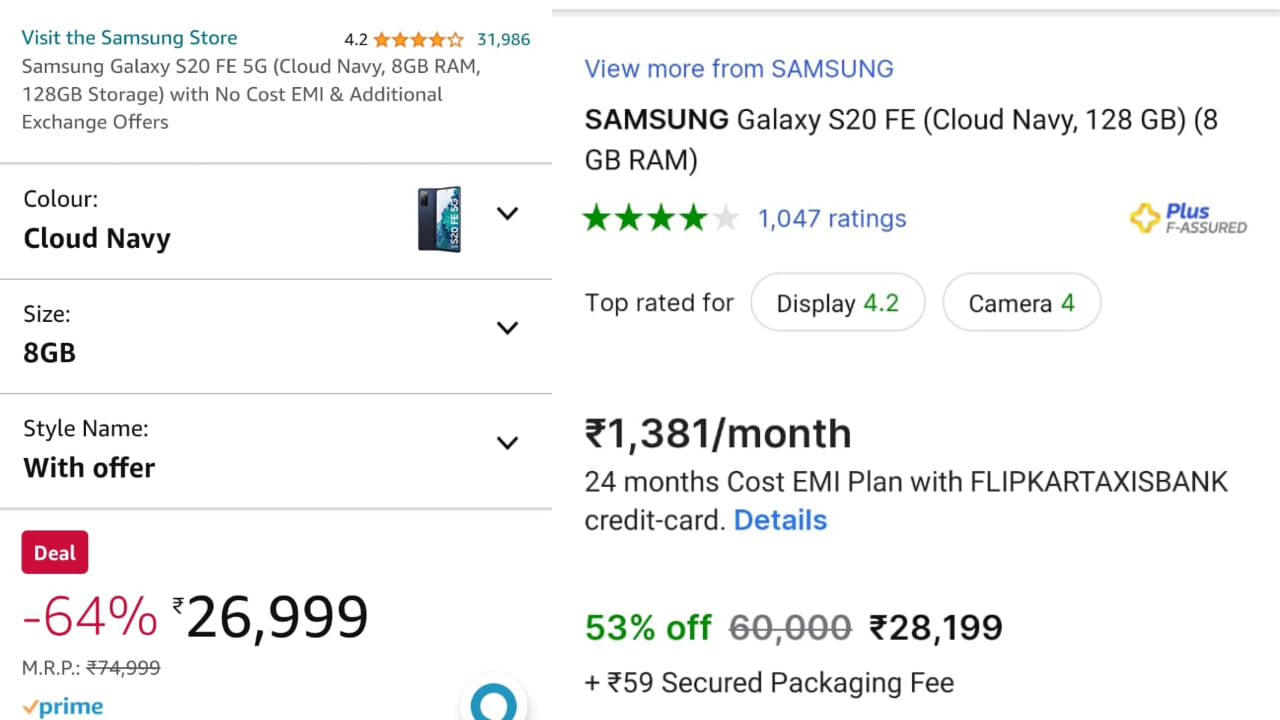Select the Camera 4 rating chip
The height and width of the screenshot is (720, 1280).
[1021, 303]
